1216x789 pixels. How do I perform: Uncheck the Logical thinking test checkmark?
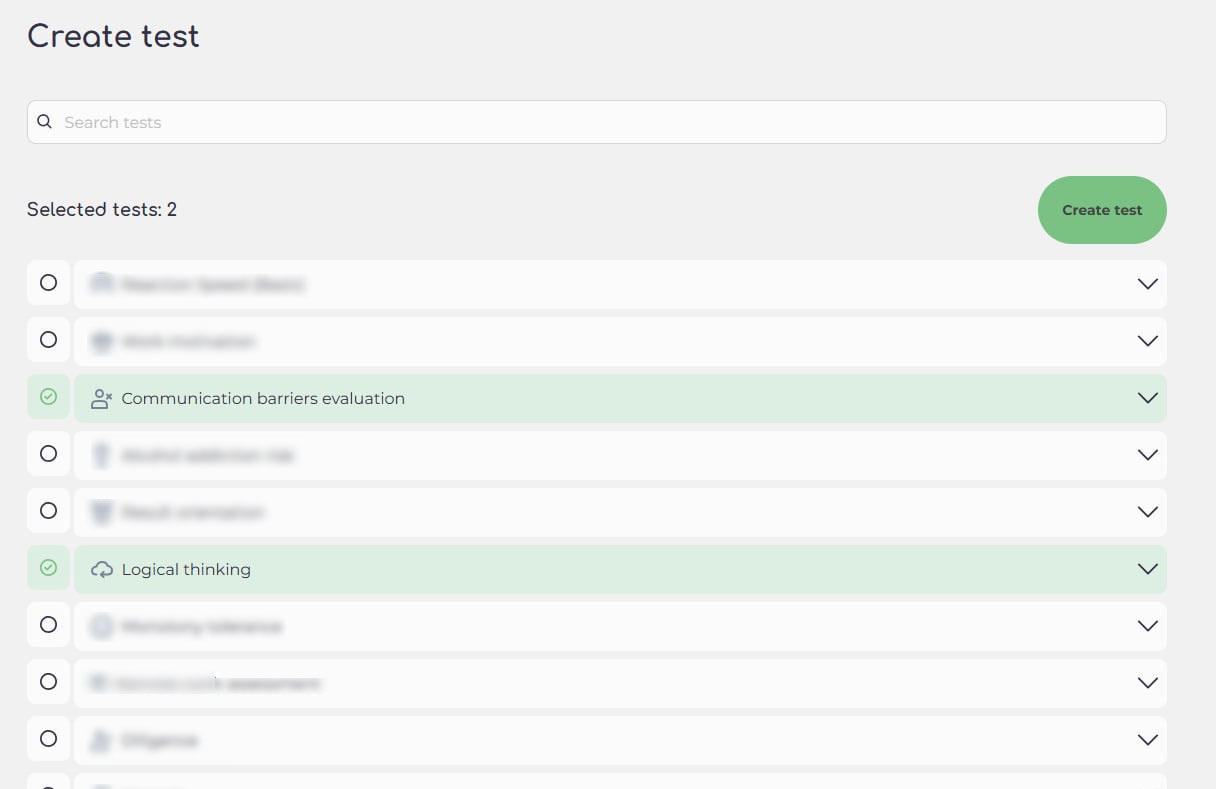pyautogui.click(x=48, y=569)
